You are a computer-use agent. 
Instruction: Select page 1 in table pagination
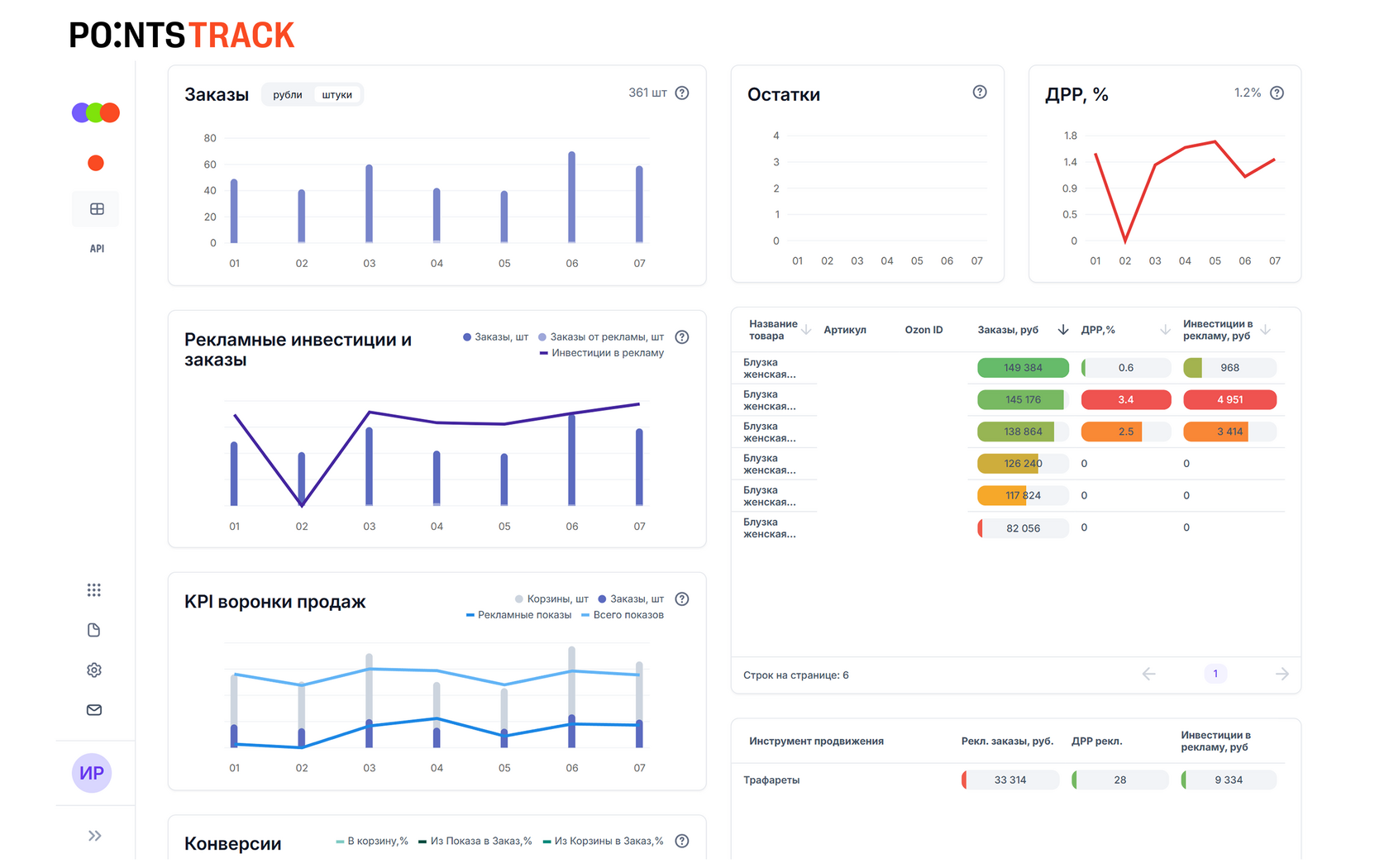click(1215, 674)
